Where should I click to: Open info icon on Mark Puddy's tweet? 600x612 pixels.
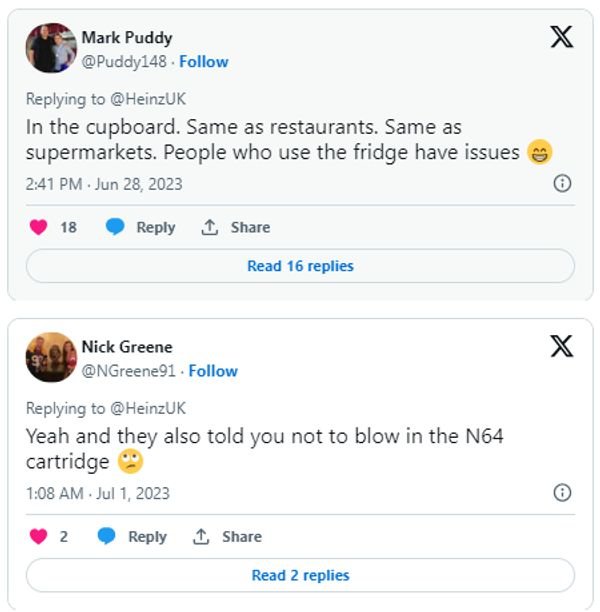(562, 184)
